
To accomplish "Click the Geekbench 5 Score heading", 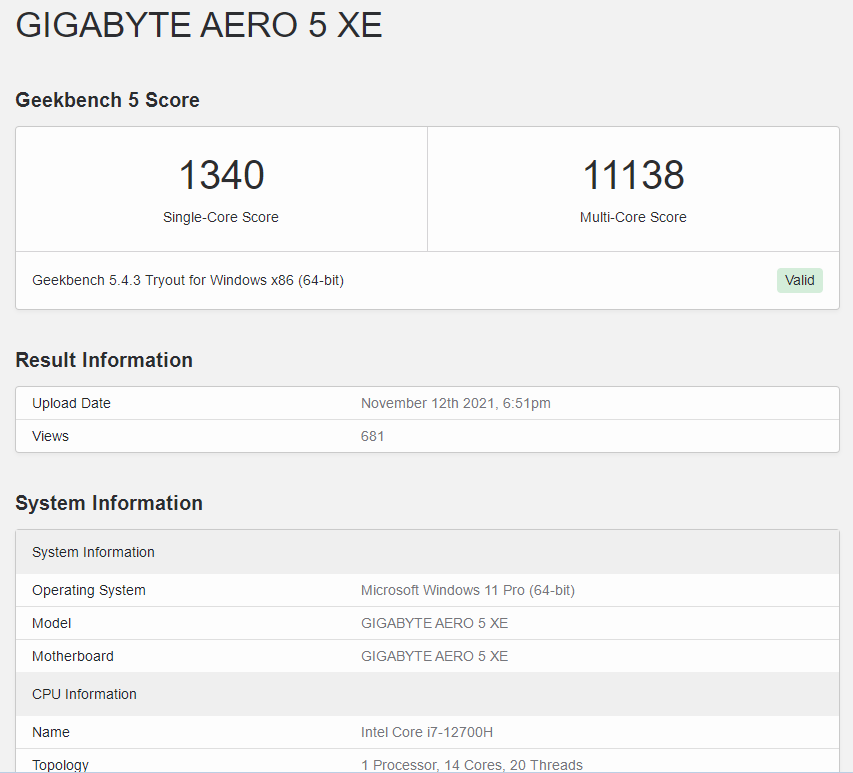I will click(x=107, y=100).
